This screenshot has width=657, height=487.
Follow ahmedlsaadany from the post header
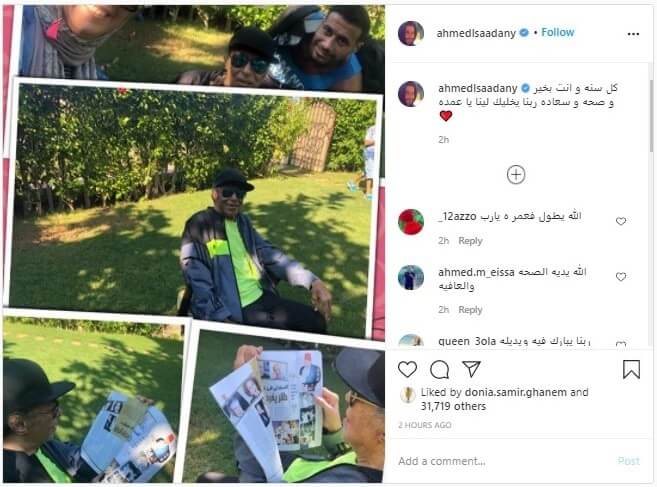coord(557,32)
